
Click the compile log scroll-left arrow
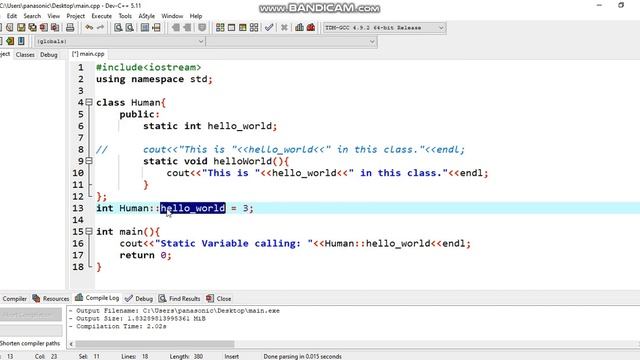pyautogui.click(x=71, y=344)
